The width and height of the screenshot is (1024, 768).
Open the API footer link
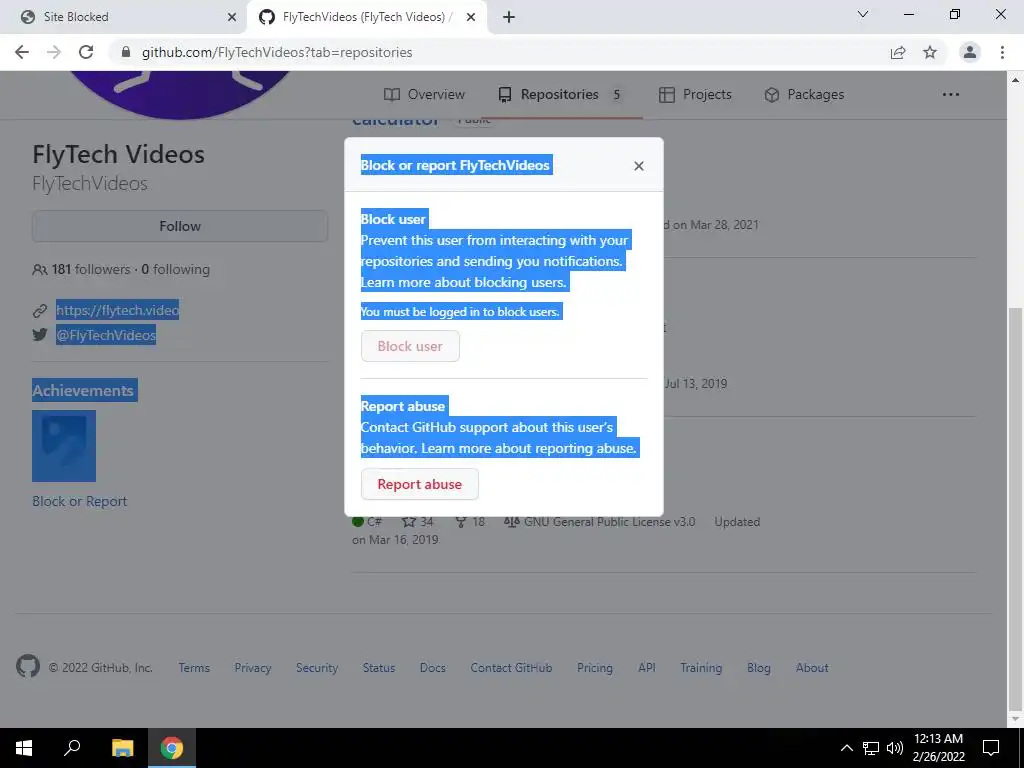[x=647, y=667]
